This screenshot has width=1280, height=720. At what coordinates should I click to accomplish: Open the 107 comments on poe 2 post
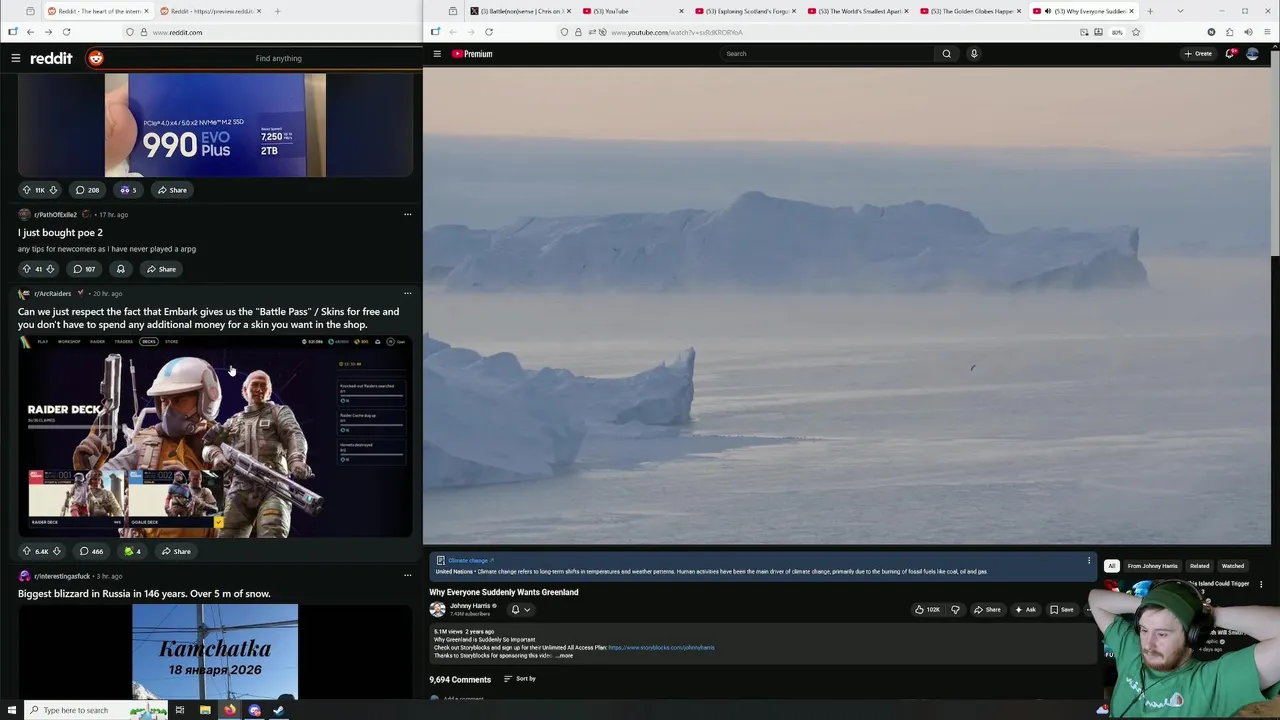(x=84, y=269)
